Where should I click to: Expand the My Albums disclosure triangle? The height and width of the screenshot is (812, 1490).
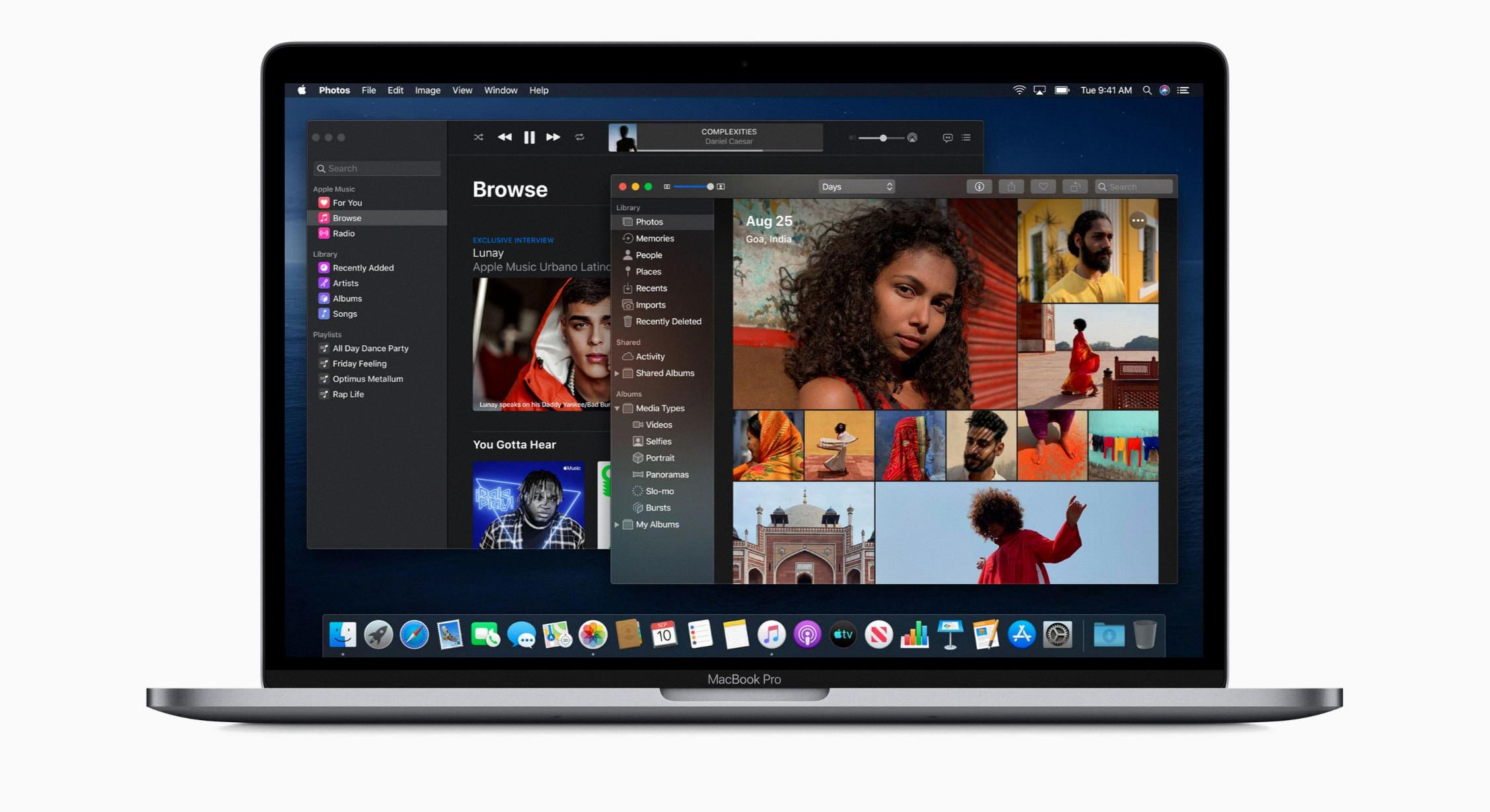[617, 525]
